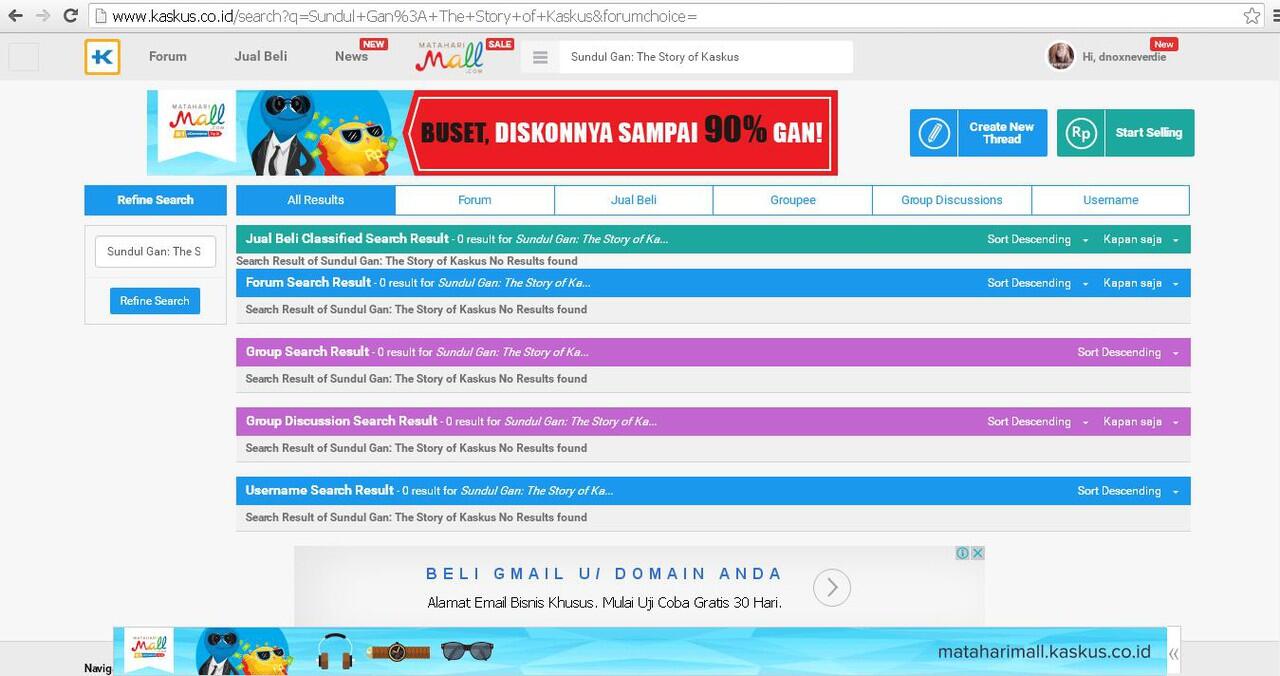Open Forum in top navigation
1280x676 pixels.
click(x=168, y=56)
